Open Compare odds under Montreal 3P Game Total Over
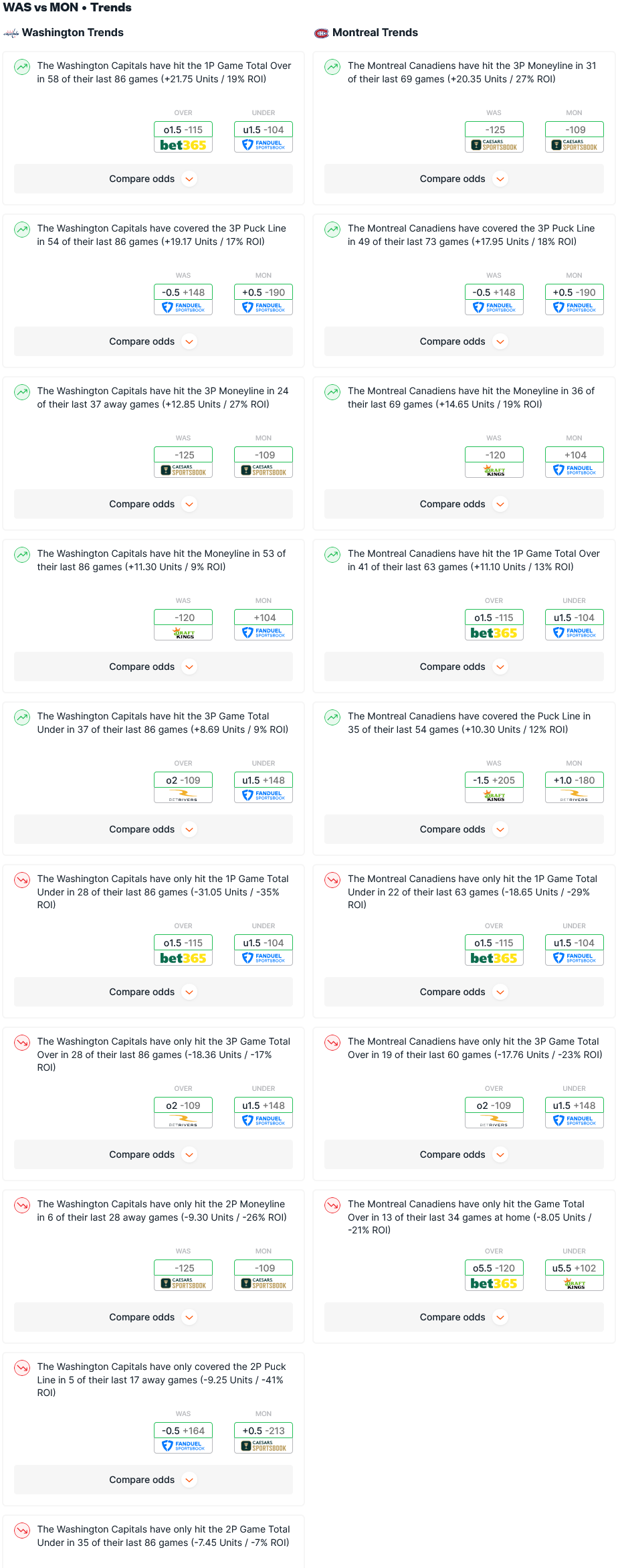 click(463, 1154)
